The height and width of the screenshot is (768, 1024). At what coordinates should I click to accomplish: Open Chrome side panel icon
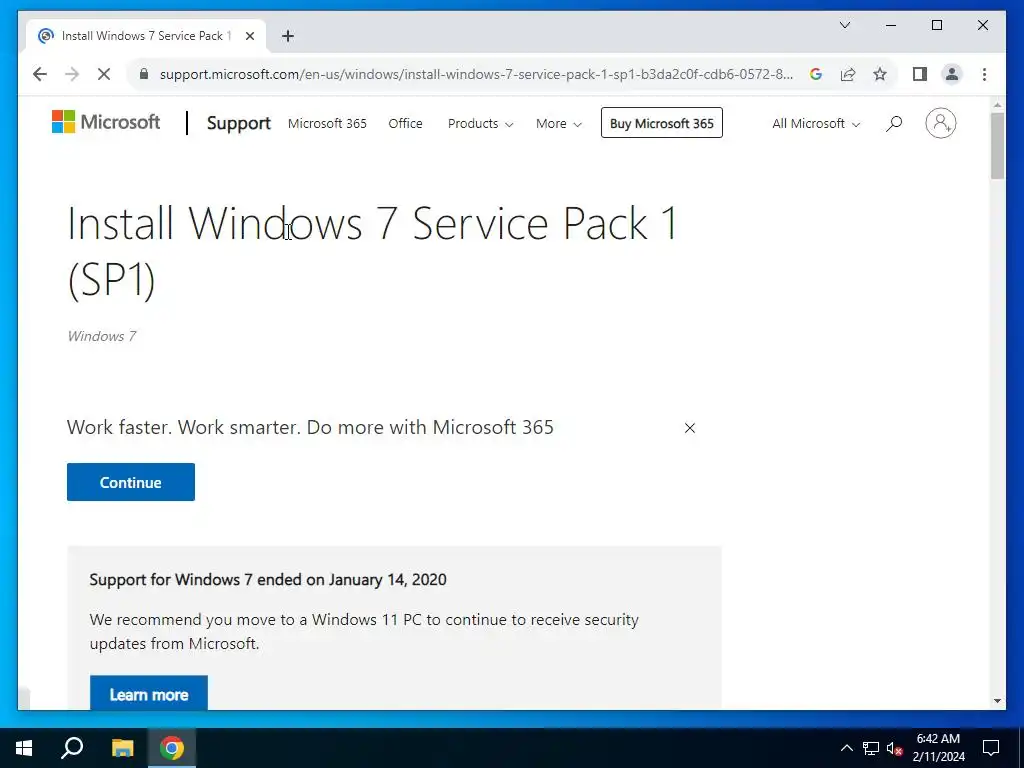pos(920,74)
